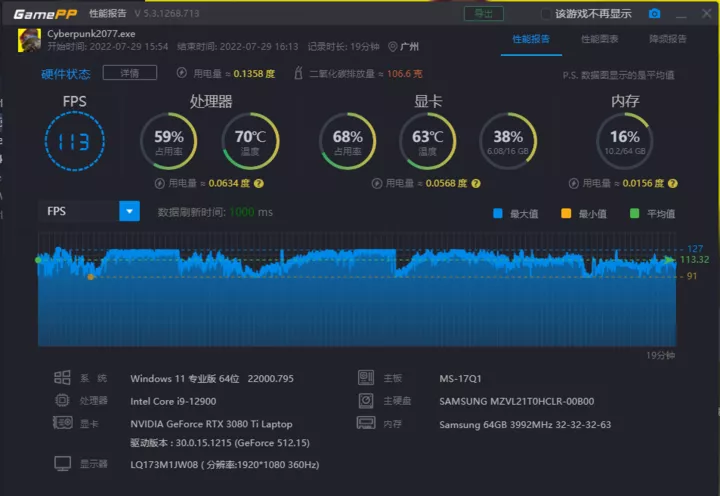Image resolution: width=720 pixels, height=496 pixels.
Task: Click the Cyberpunk2077 game thumbnail
Action: point(29,40)
